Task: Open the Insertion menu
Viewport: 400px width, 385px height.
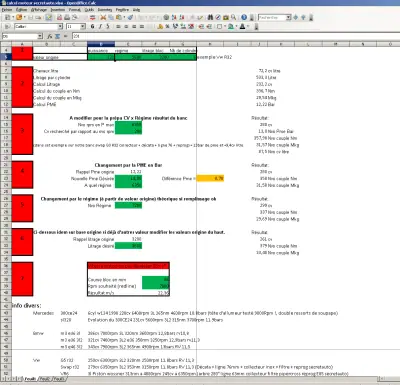Action: 58,10
